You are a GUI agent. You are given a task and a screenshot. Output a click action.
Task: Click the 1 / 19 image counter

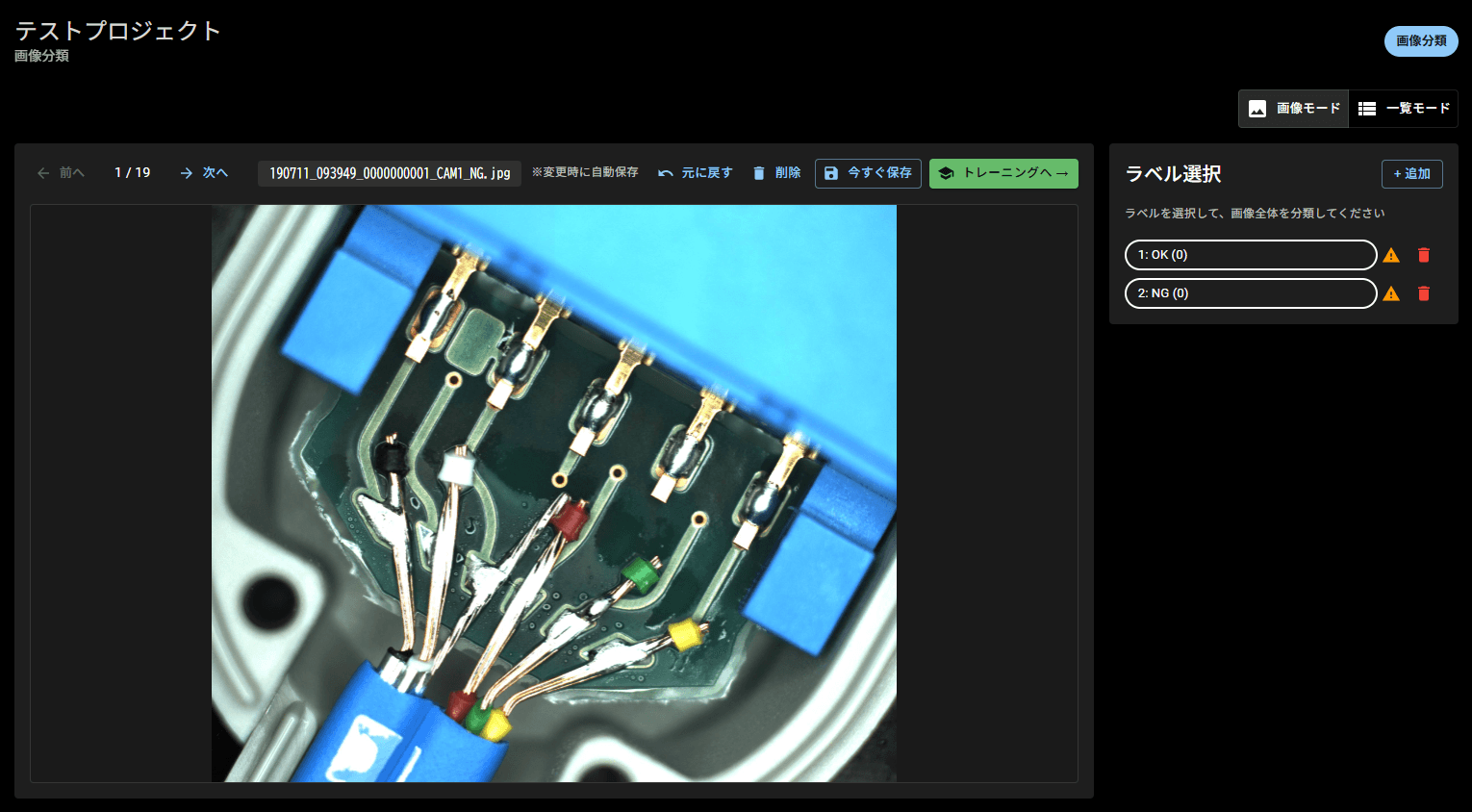pos(133,173)
